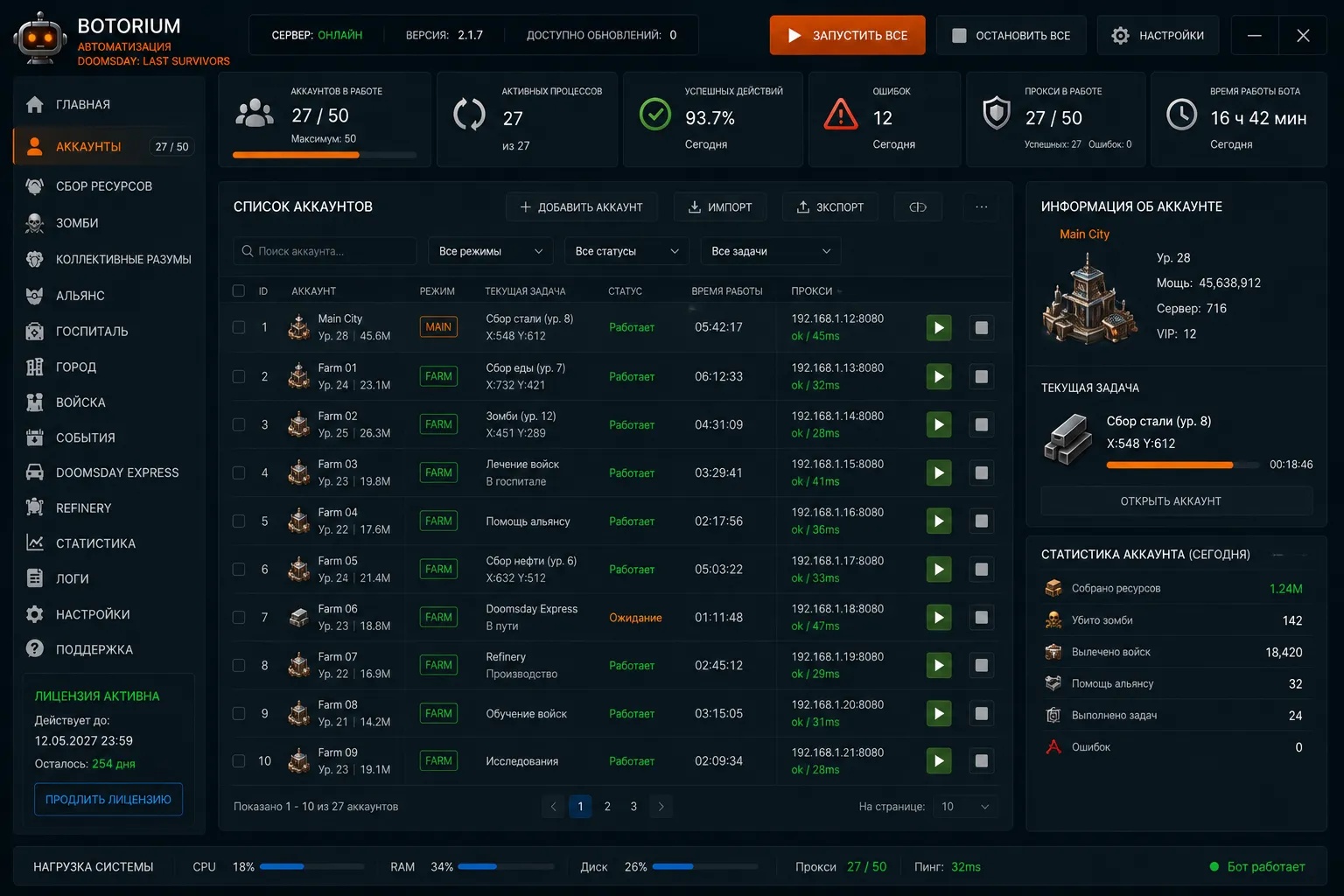Viewport: 1344px width, 896px height.
Task: Check the Farm 04 row checkbox
Action: pyautogui.click(x=239, y=521)
